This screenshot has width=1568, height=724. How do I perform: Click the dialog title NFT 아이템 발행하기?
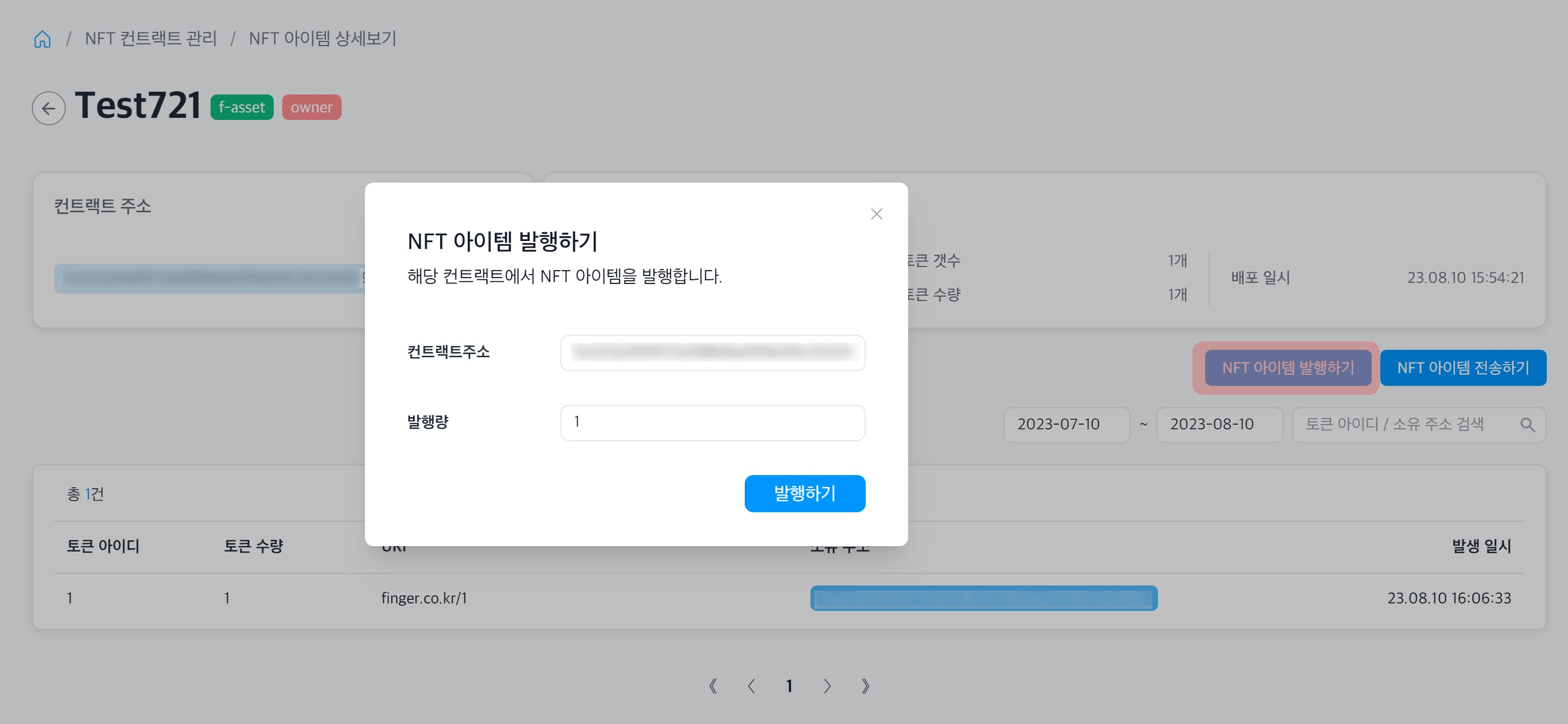point(502,241)
